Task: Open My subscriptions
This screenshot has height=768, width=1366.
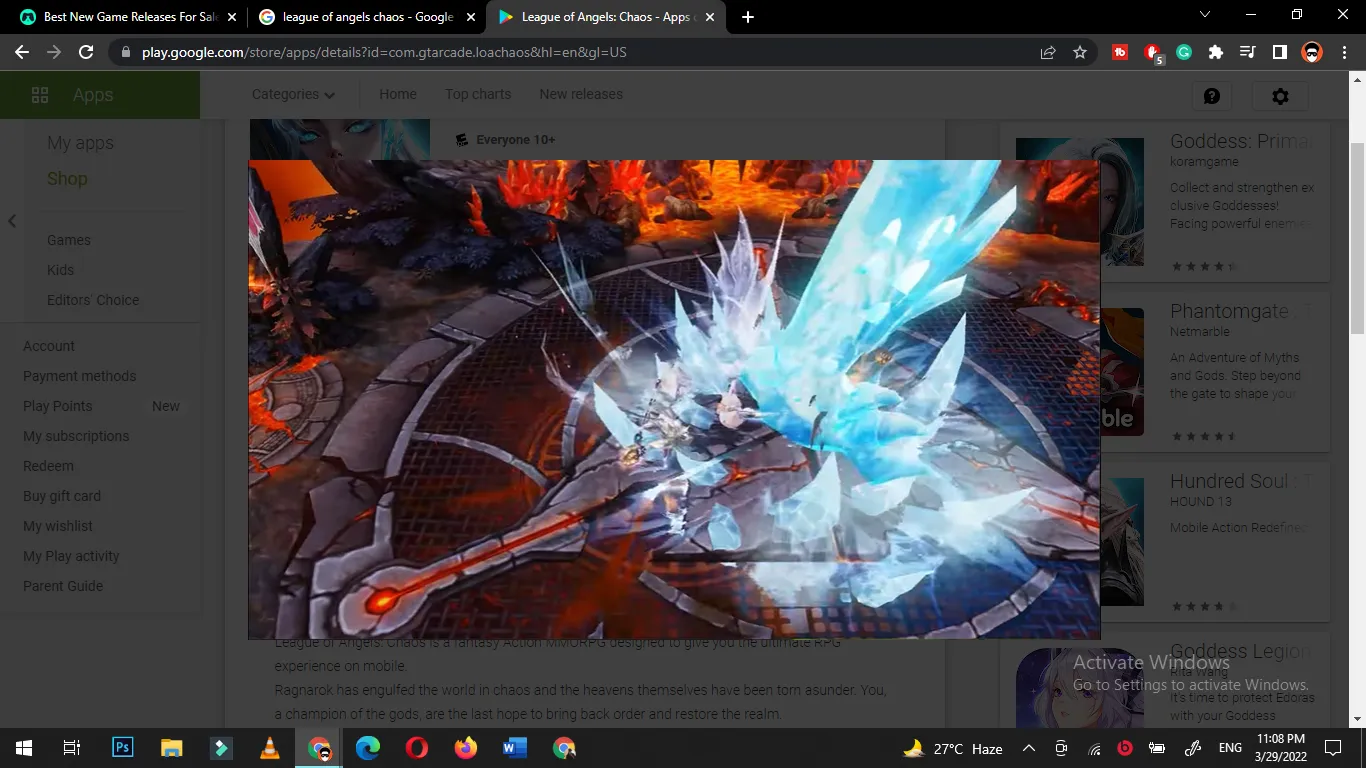Action: pyautogui.click(x=76, y=436)
